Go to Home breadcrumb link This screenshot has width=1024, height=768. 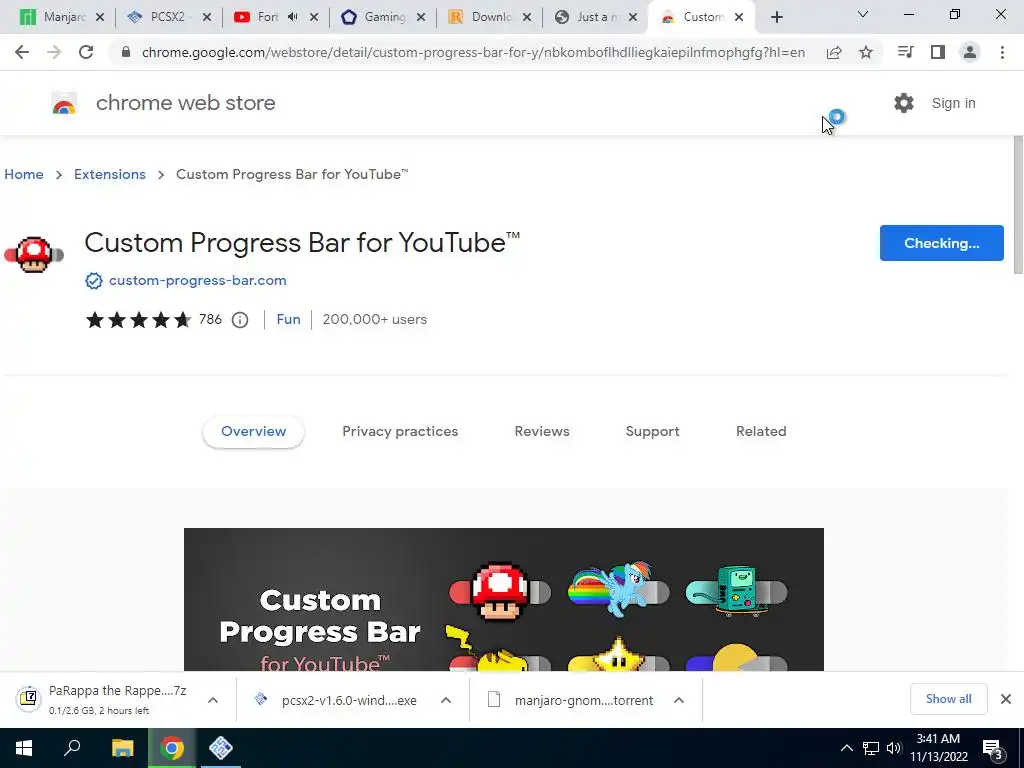[x=24, y=174]
